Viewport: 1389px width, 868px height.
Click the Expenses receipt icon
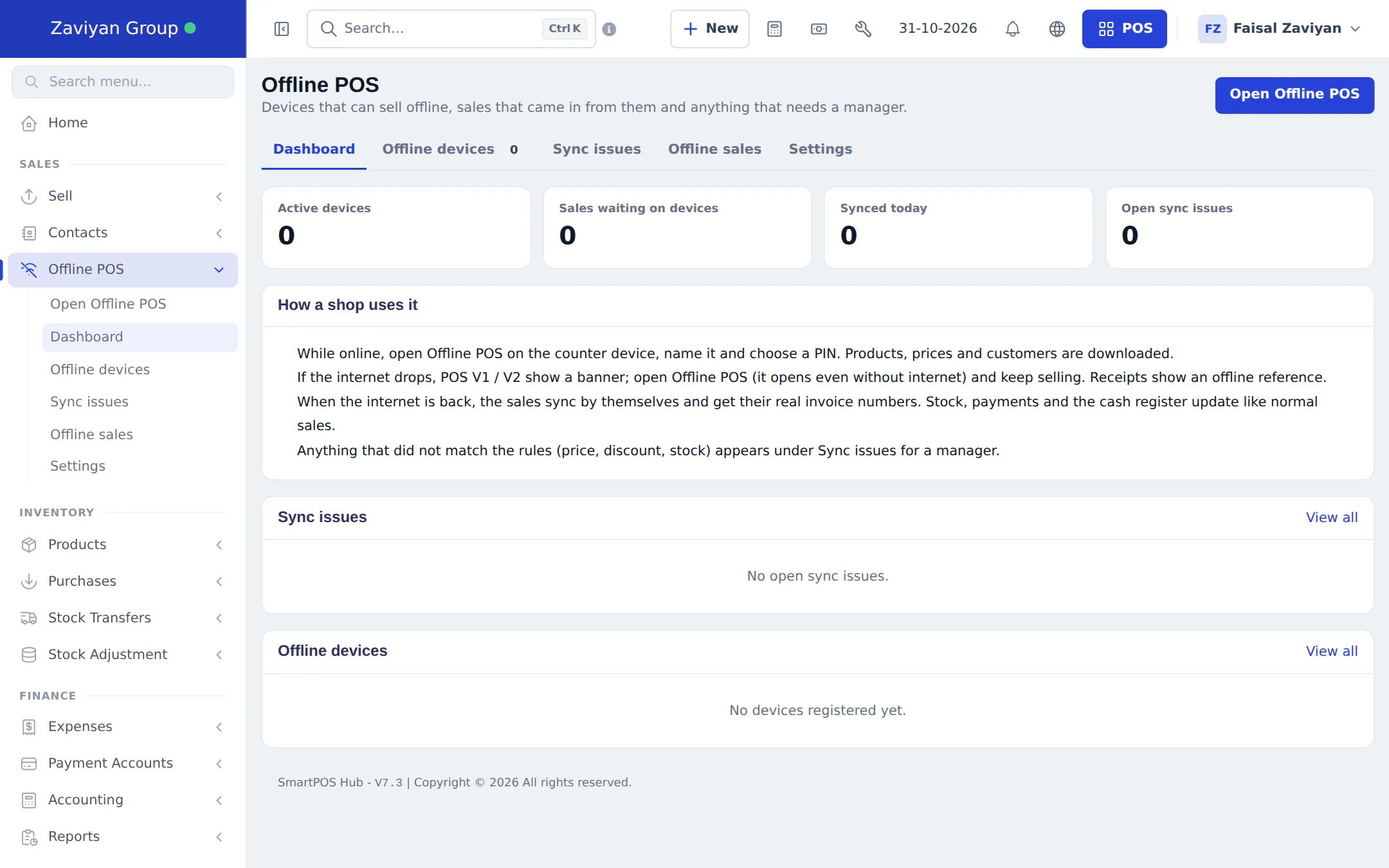pyautogui.click(x=29, y=727)
